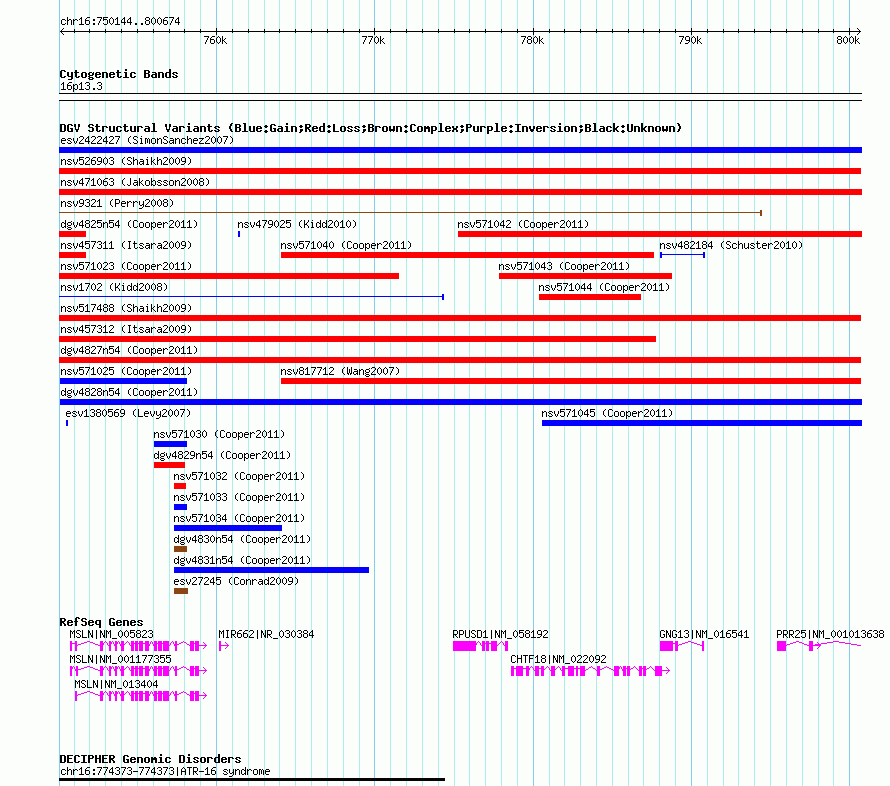The height and width of the screenshot is (786, 890).
Task: Click the dgv4830n54 (Cooper2011) label
Action: click(242, 539)
